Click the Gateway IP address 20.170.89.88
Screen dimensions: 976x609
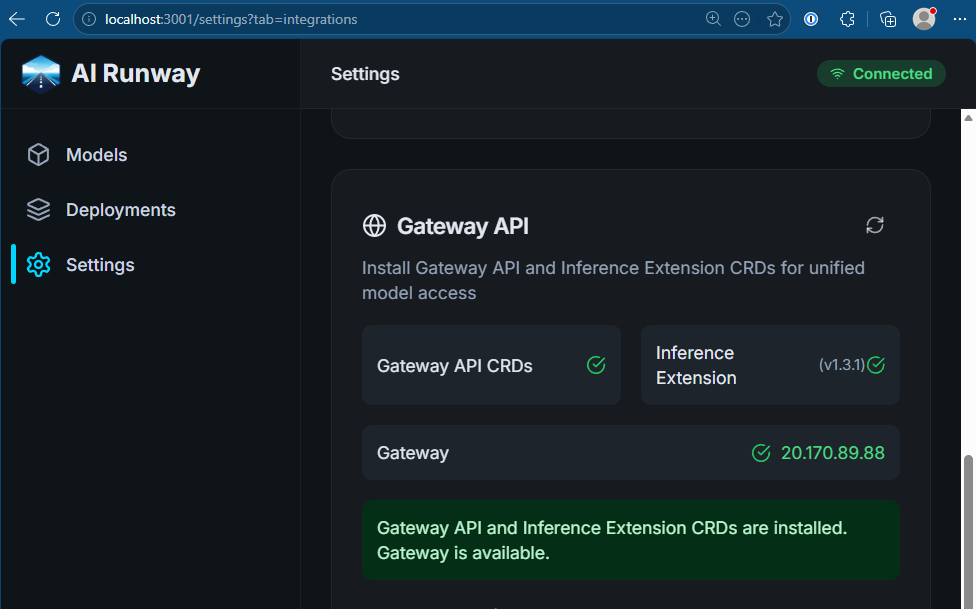[833, 452]
